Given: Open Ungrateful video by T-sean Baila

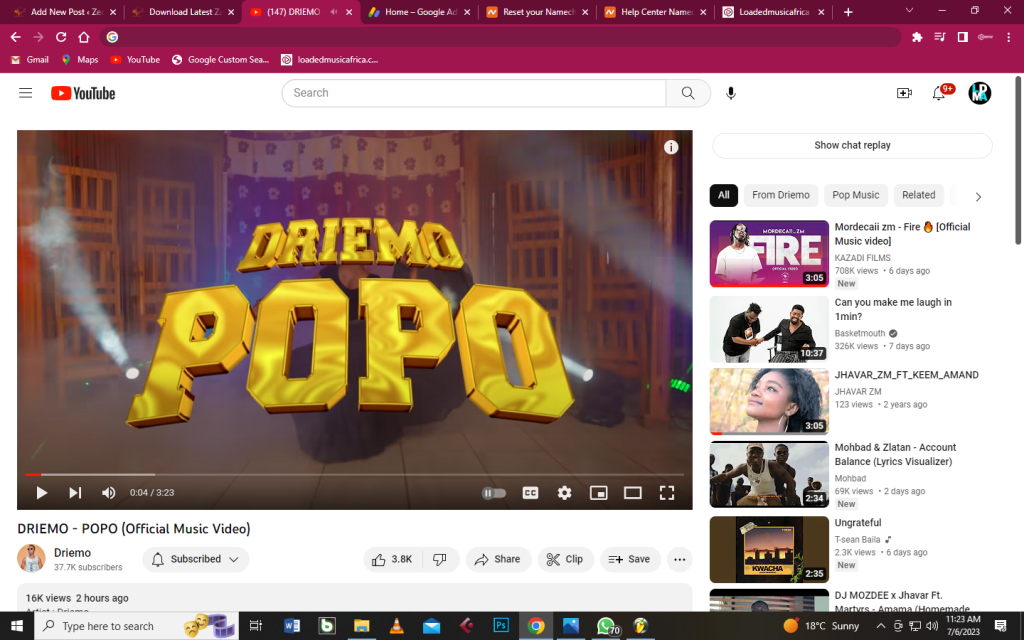Looking at the screenshot, I should [x=857, y=522].
